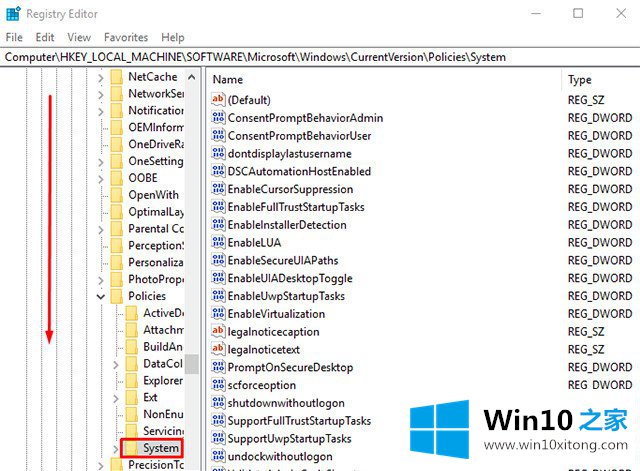Click the tree scrollbar up arrow

click(x=191, y=77)
